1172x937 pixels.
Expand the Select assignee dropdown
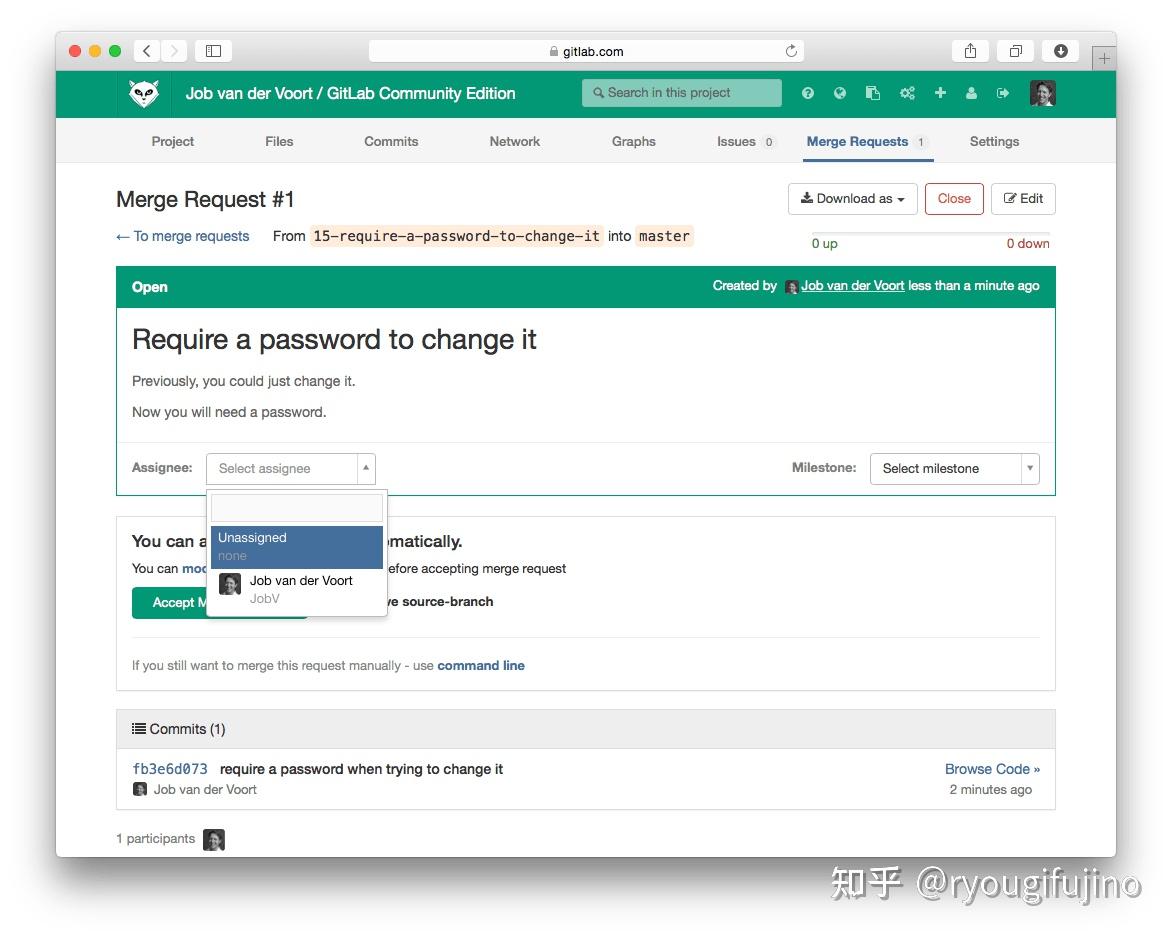pos(290,468)
